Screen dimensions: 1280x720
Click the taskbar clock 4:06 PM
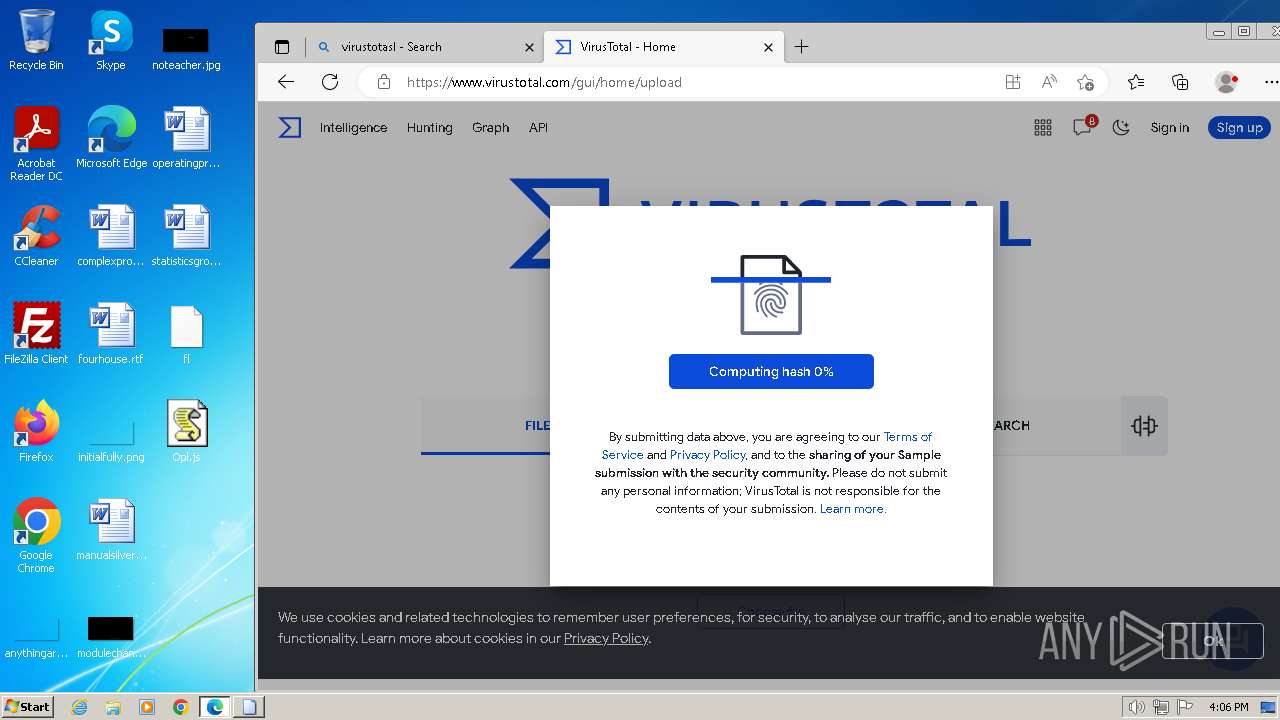[x=1228, y=707]
